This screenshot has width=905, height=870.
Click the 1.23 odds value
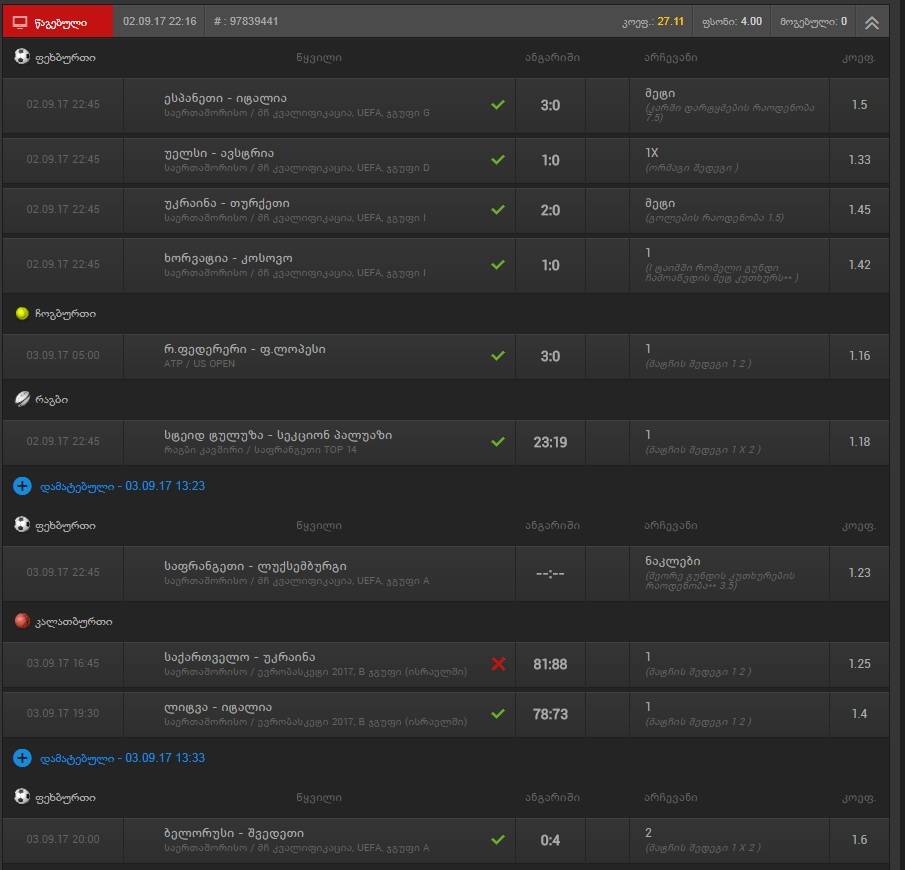click(x=859, y=573)
